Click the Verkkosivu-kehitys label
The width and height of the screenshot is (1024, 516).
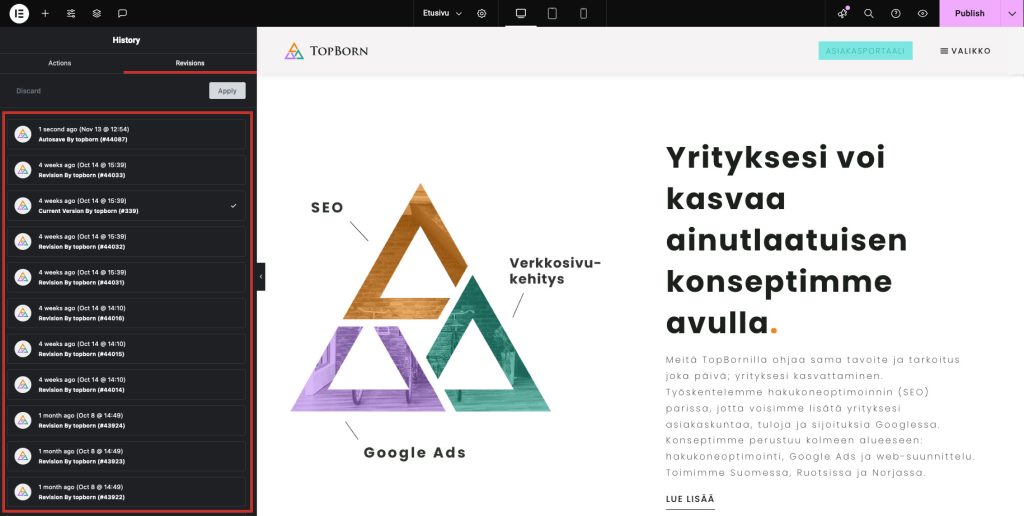pos(554,271)
